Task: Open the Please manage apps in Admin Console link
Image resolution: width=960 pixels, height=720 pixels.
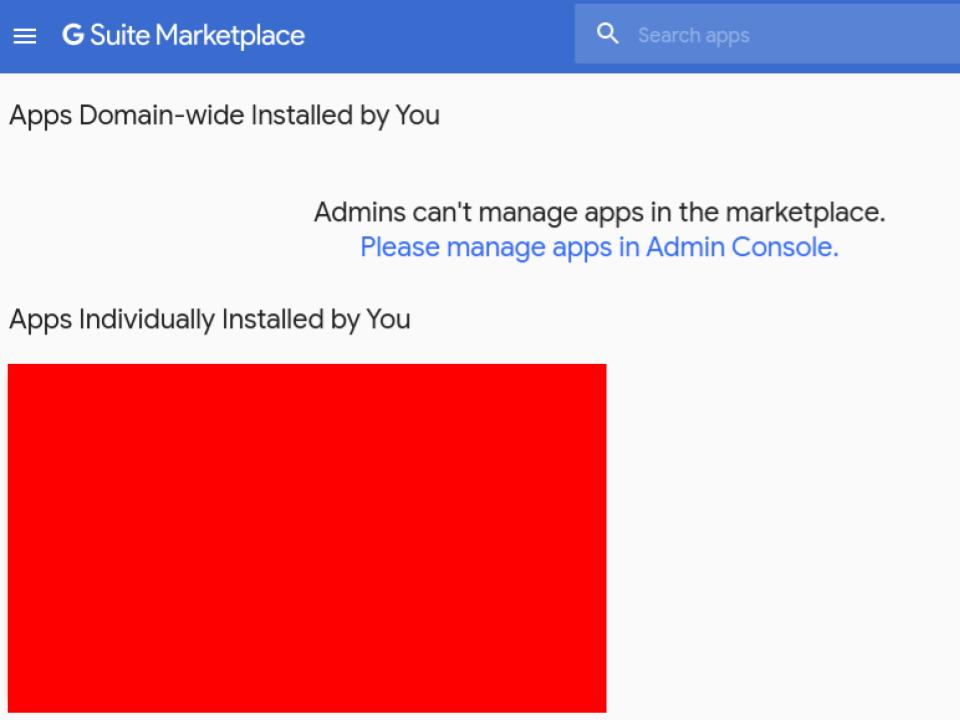Action: point(599,247)
